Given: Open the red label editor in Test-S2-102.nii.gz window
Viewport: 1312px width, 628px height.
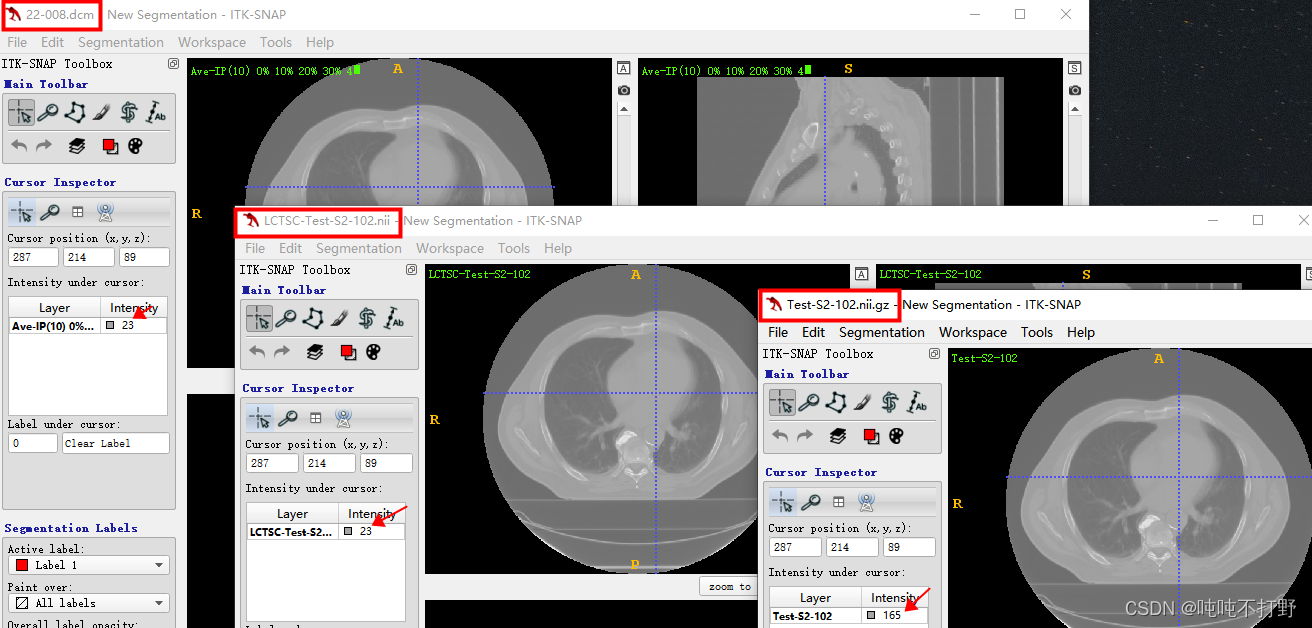Looking at the screenshot, I should tap(871, 436).
